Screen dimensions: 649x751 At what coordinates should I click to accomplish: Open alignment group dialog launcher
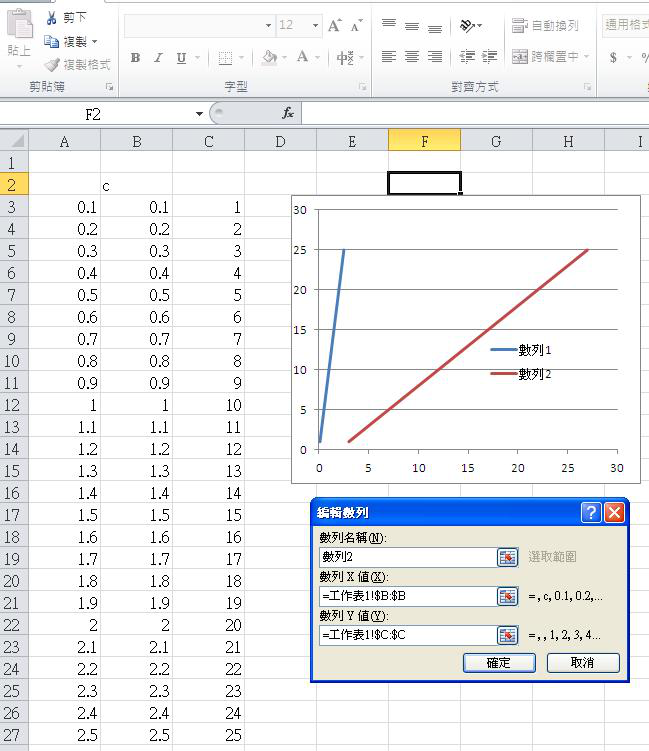click(x=587, y=87)
